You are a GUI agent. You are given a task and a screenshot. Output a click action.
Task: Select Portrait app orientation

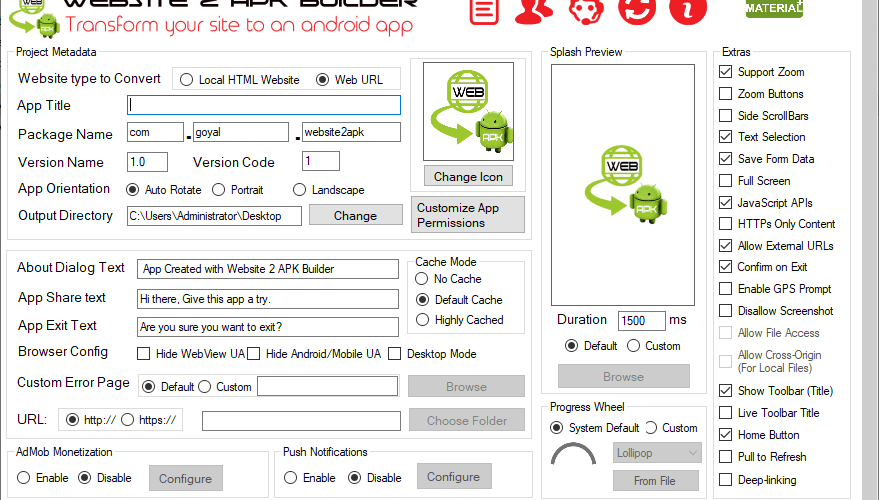pyautogui.click(x=219, y=190)
